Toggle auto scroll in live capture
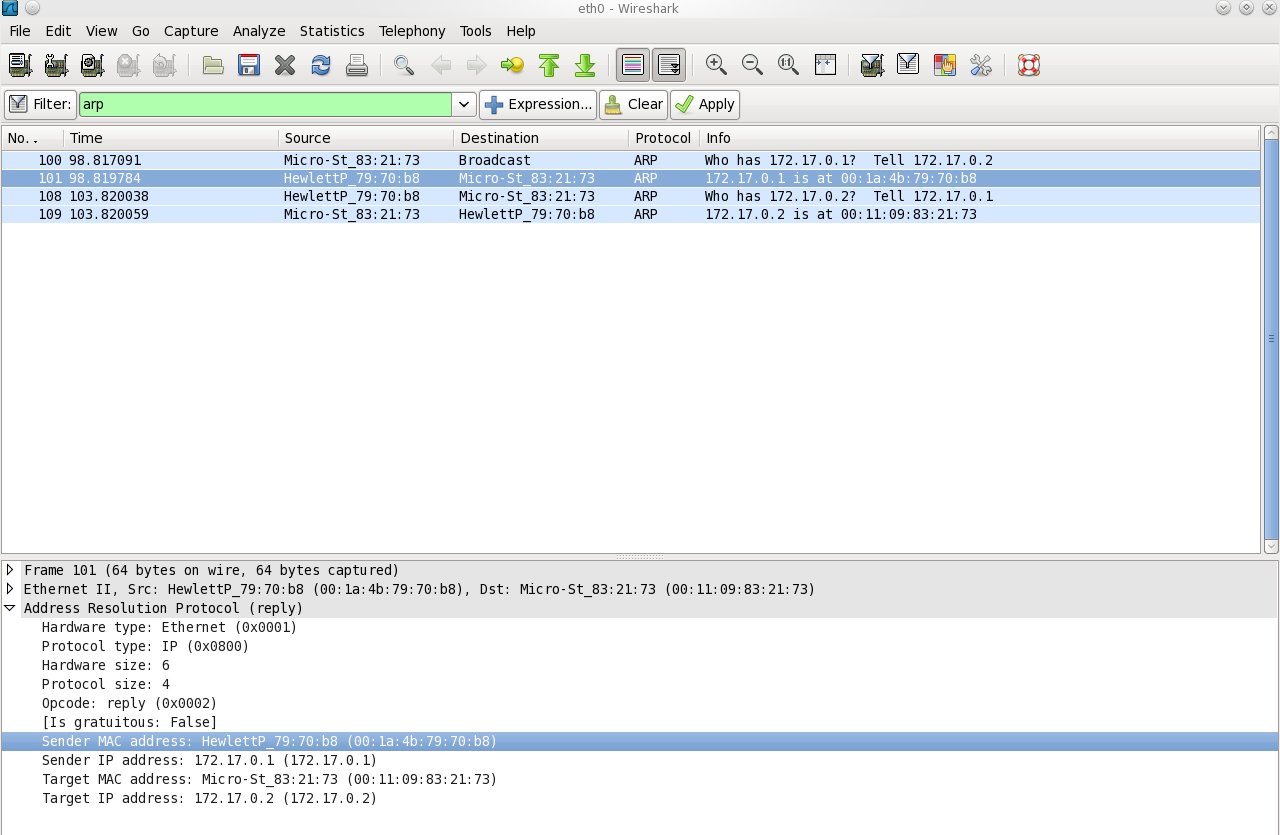The width and height of the screenshot is (1280, 835). pyautogui.click(x=668, y=66)
